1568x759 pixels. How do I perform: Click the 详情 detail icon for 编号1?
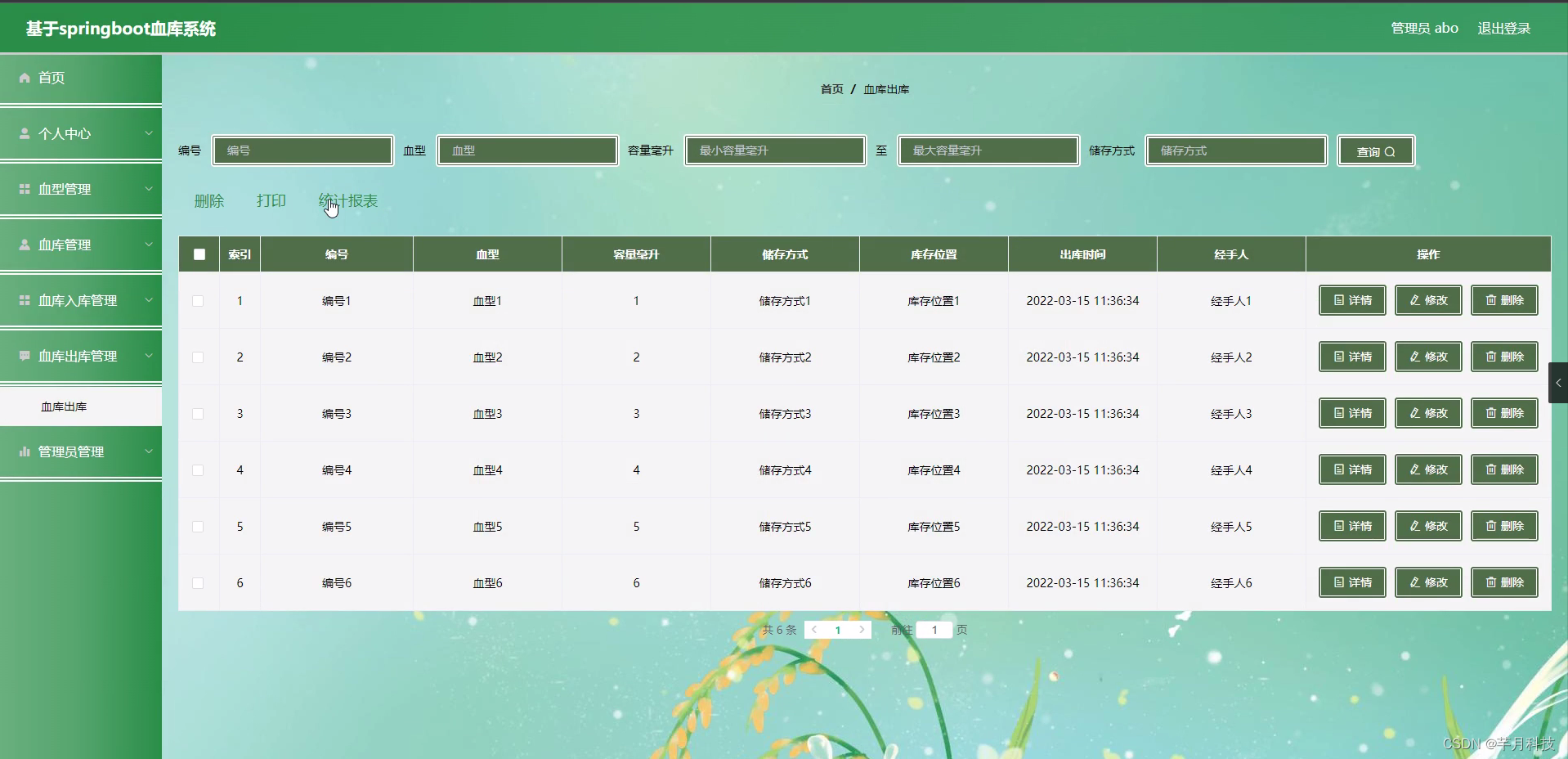click(x=1337, y=300)
